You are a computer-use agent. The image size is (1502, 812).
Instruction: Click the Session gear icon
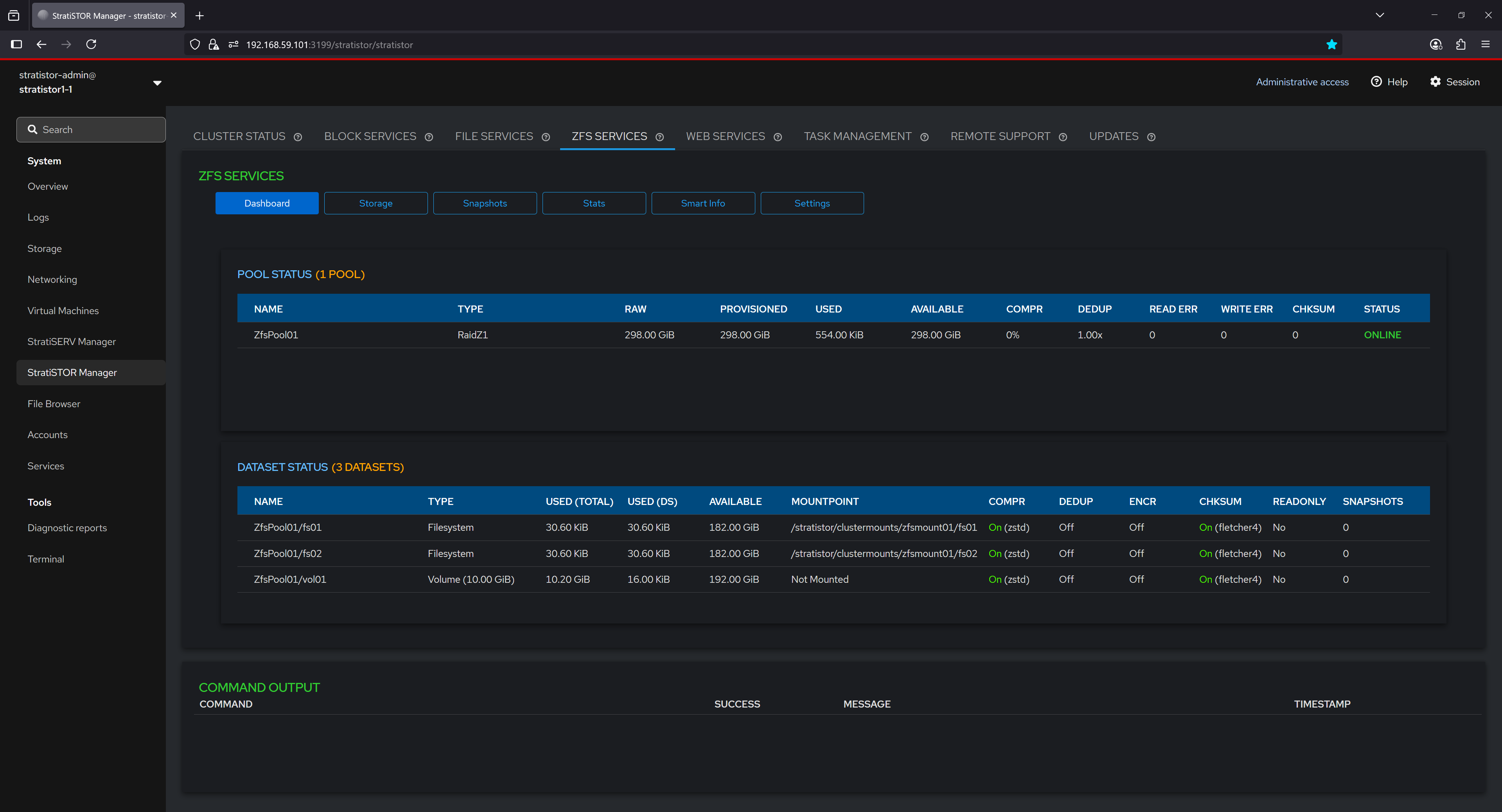(x=1435, y=82)
